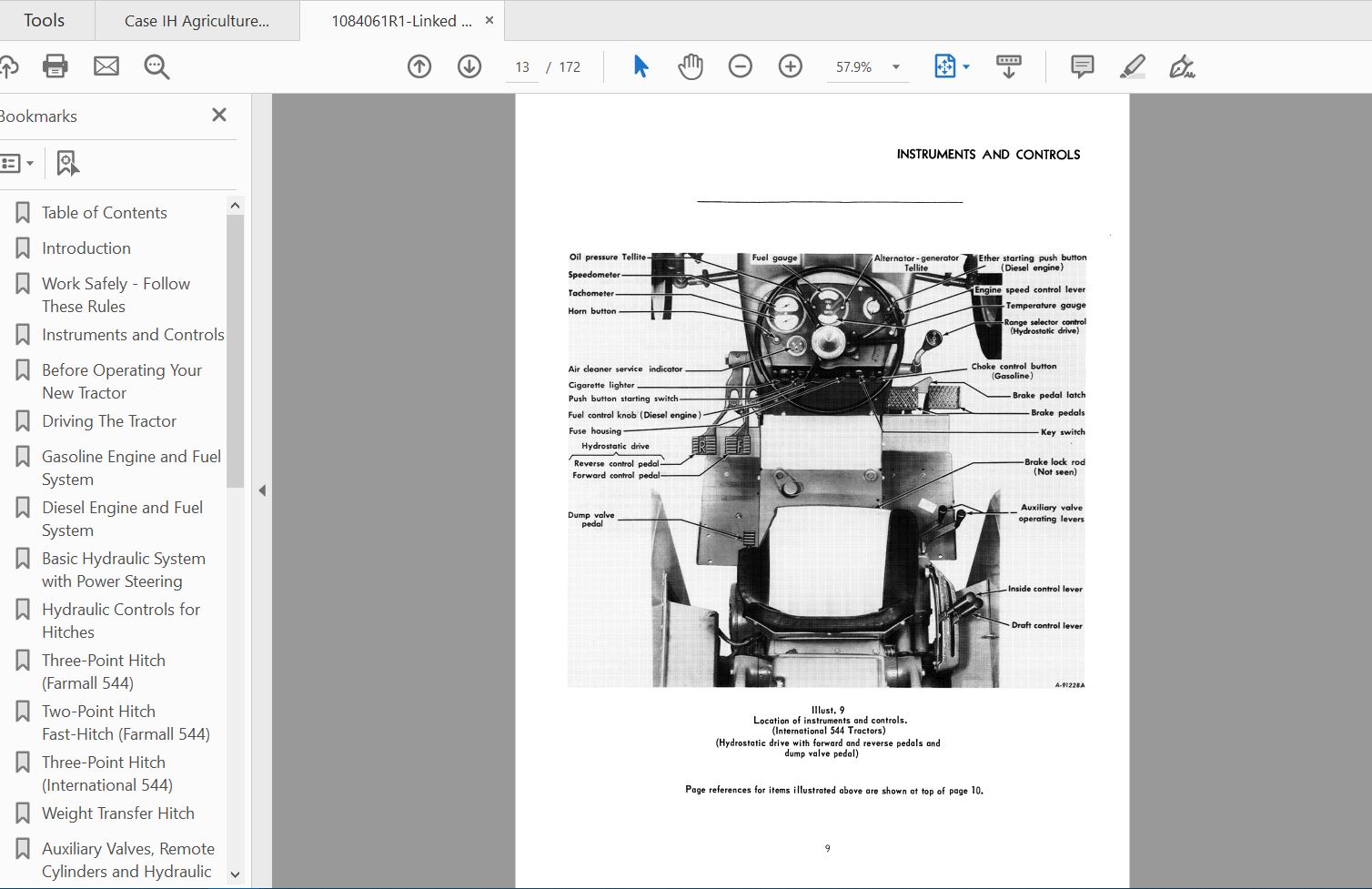1372x889 pixels.
Task: Email this document via the envelope icon
Action: (106, 66)
